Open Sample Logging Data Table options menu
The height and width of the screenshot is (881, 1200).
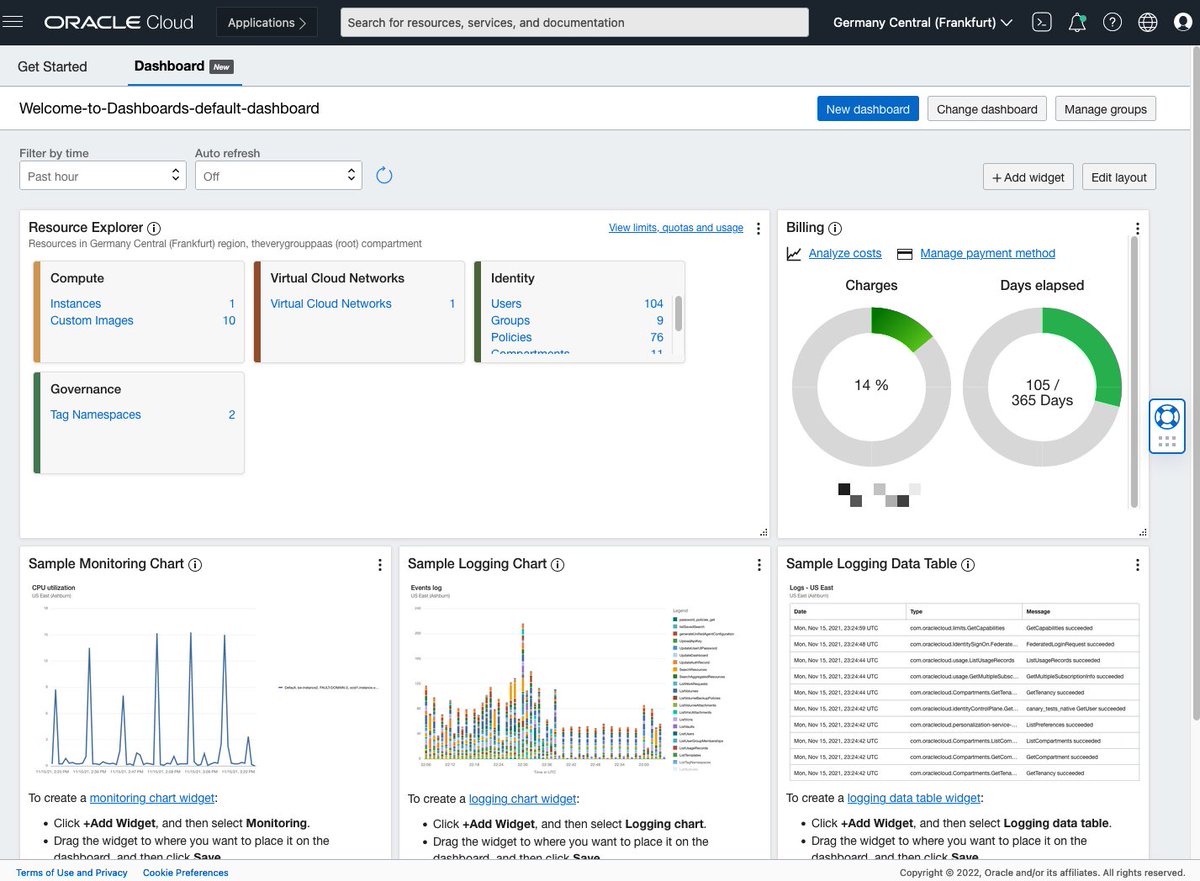pyautogui.click(x=1137, y=565)
